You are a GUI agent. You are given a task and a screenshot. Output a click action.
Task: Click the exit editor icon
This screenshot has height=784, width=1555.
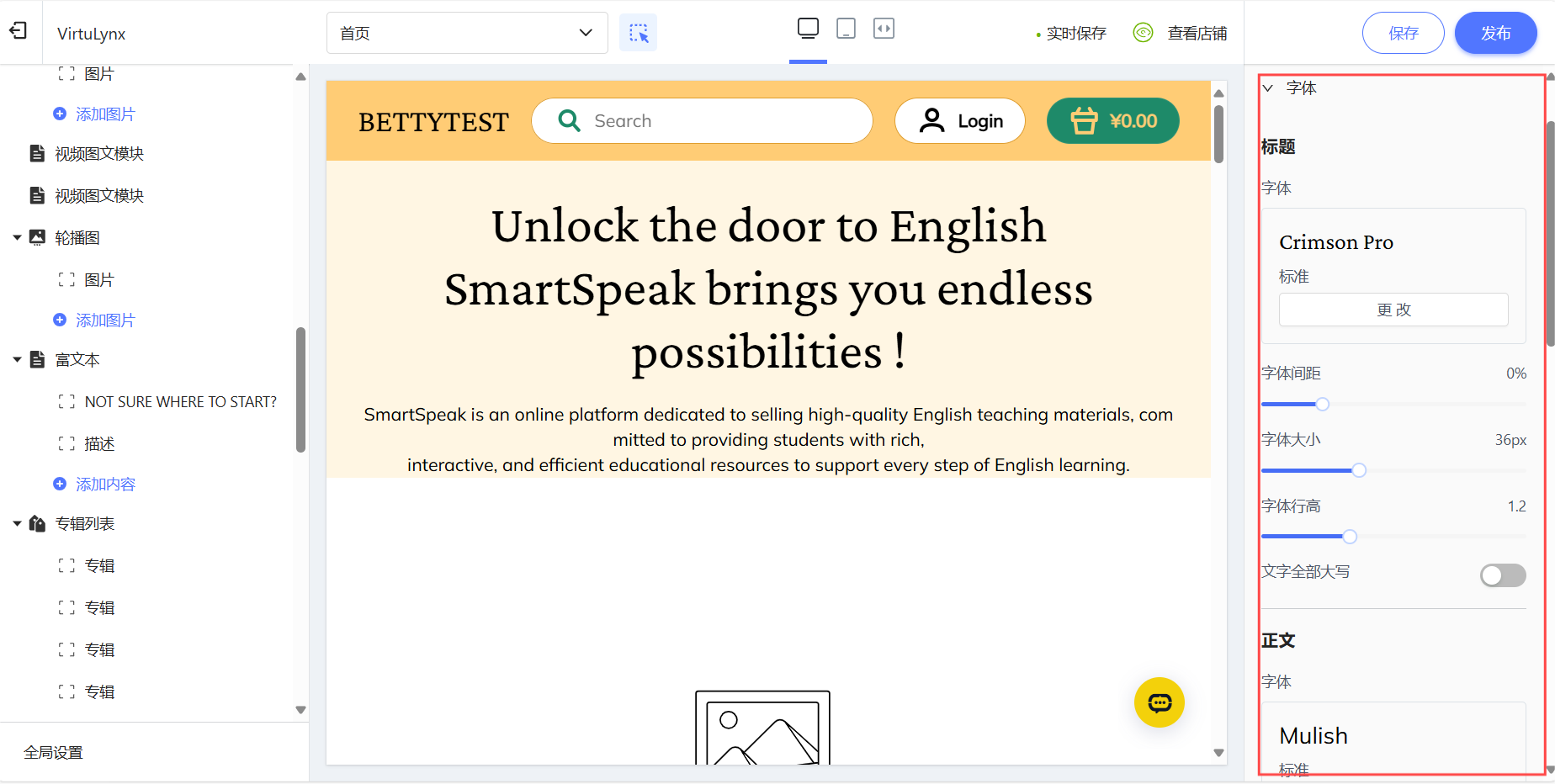click(x=19, y=31)
